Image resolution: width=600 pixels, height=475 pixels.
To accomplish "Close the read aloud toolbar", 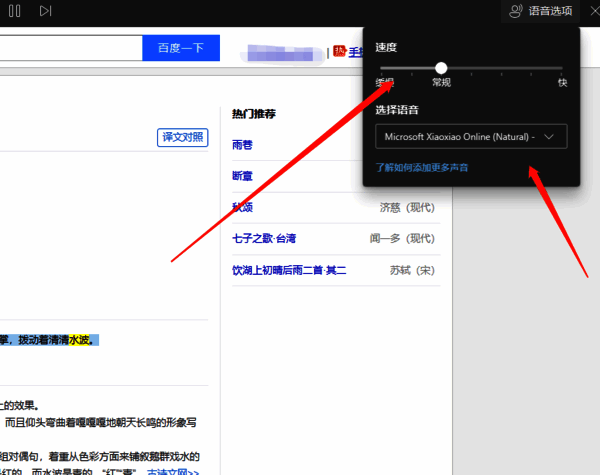I will 595,11.
